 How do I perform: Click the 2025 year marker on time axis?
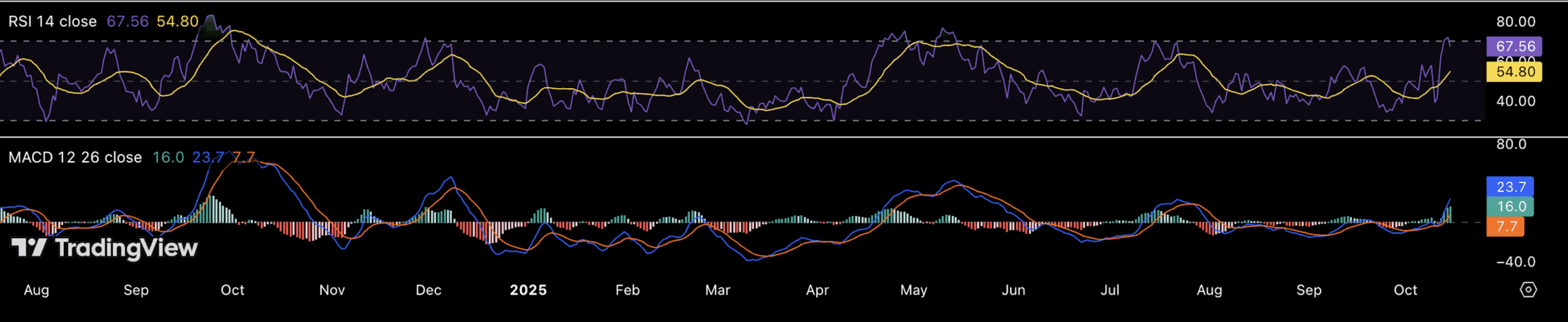click(529, 290)
